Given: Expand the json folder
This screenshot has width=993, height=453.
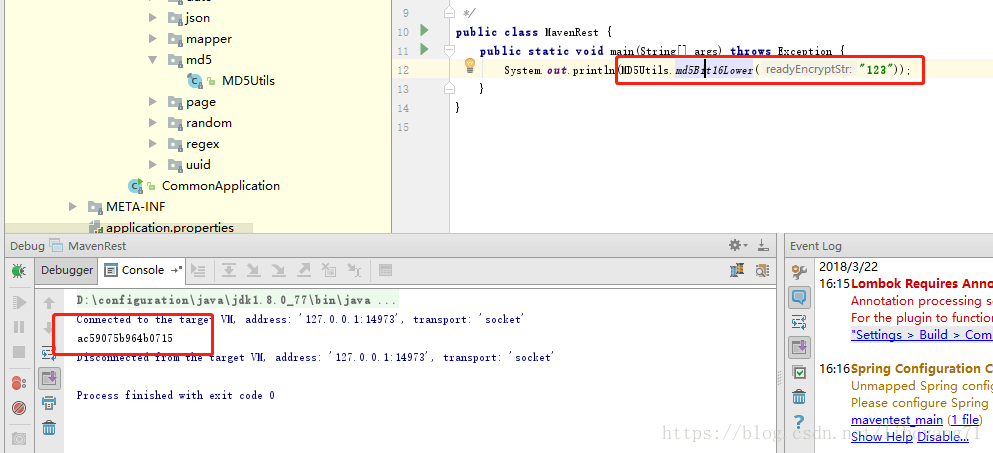Looking at the screenshot, I should 153,18.
